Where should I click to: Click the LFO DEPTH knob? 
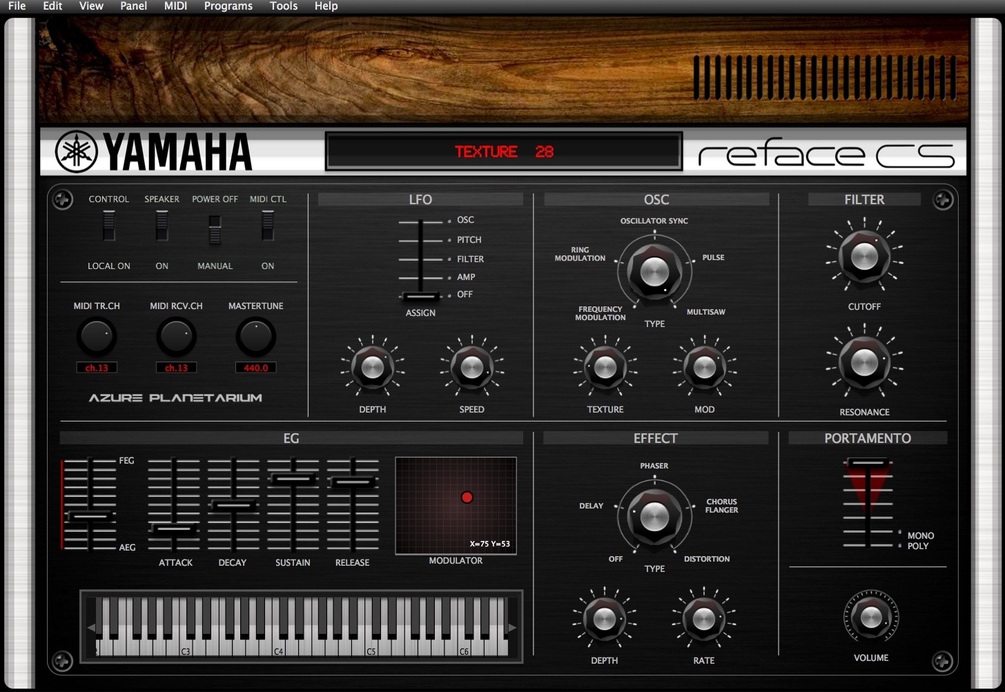372,368
